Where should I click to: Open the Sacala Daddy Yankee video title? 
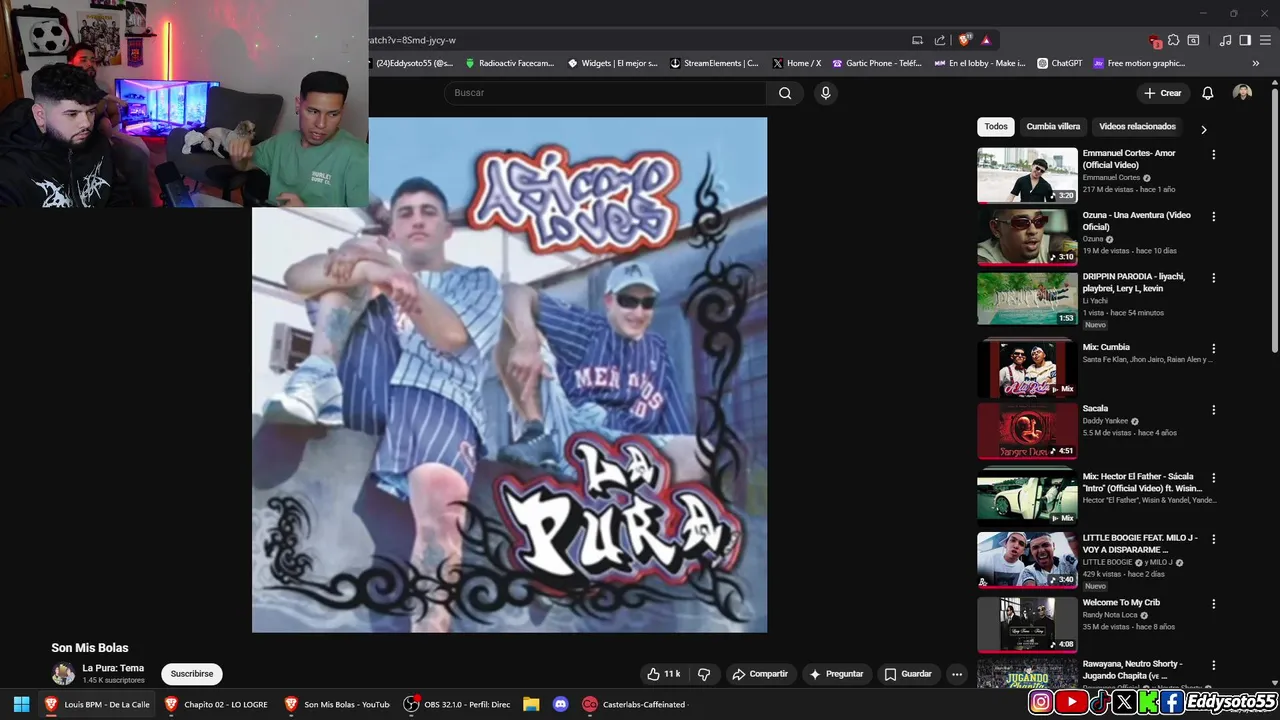[x=1095, y=409]
